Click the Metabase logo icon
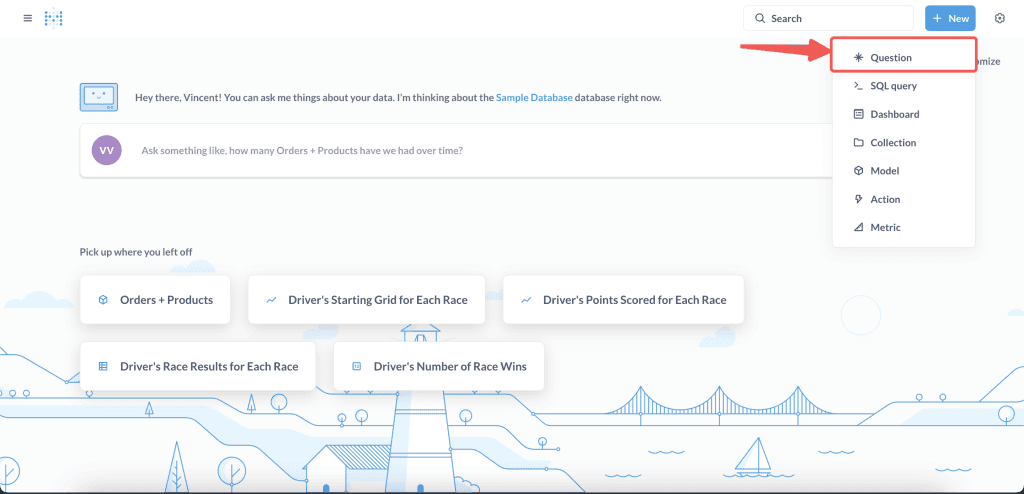The width and height of the screenshot is (1024, 494). pyautogui.click(x=54, y=18)
